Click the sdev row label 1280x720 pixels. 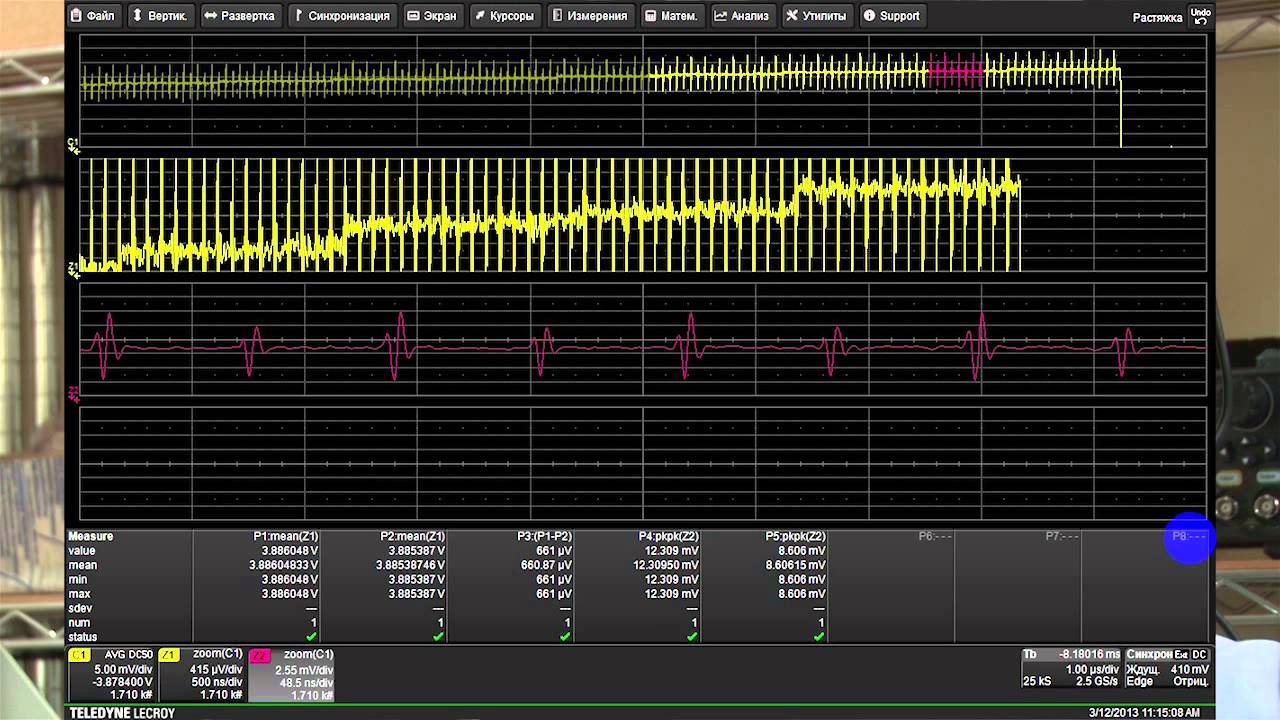[80, 608]
